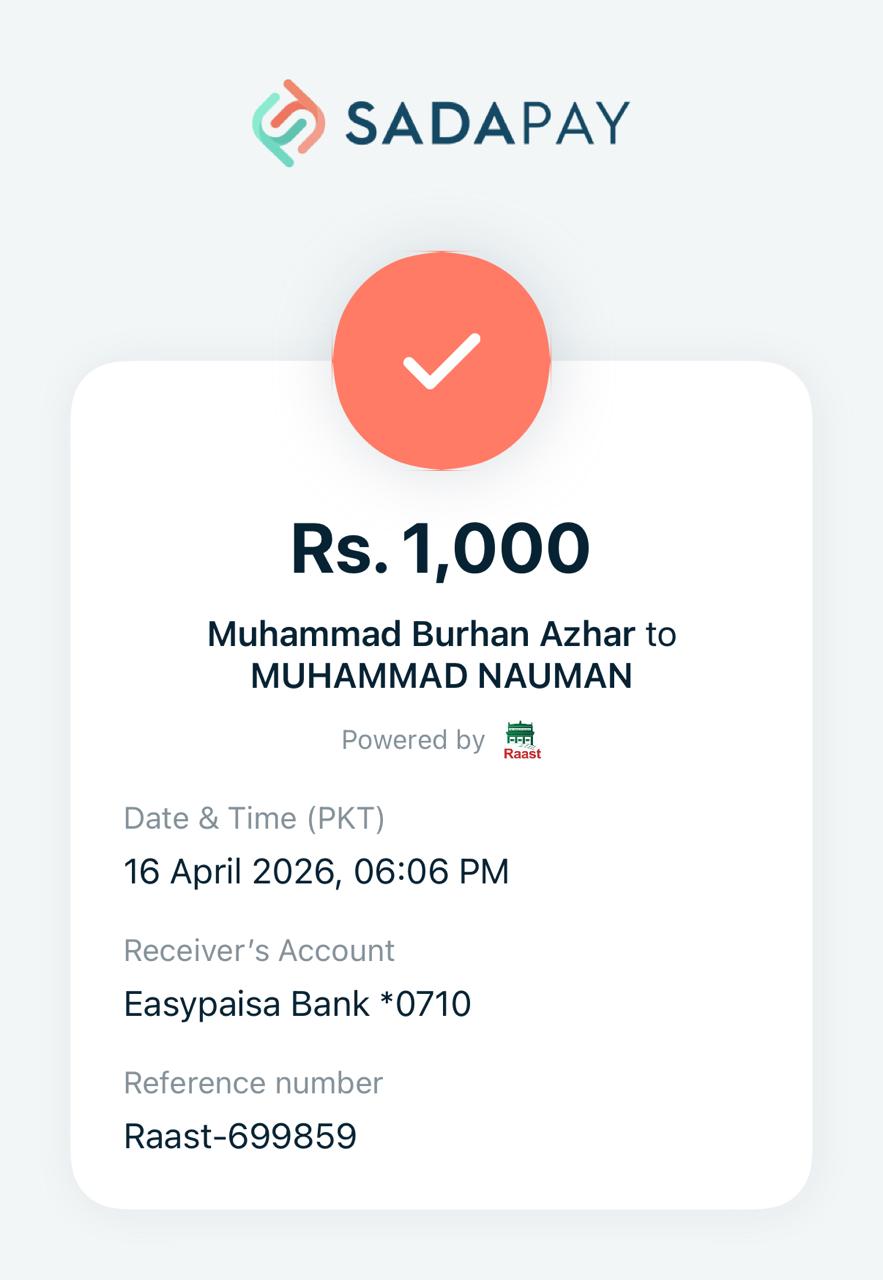This screenshot has height=1280, width=883.
Task: Click the Receiver's Account label
Action: [x=259, y=950]
